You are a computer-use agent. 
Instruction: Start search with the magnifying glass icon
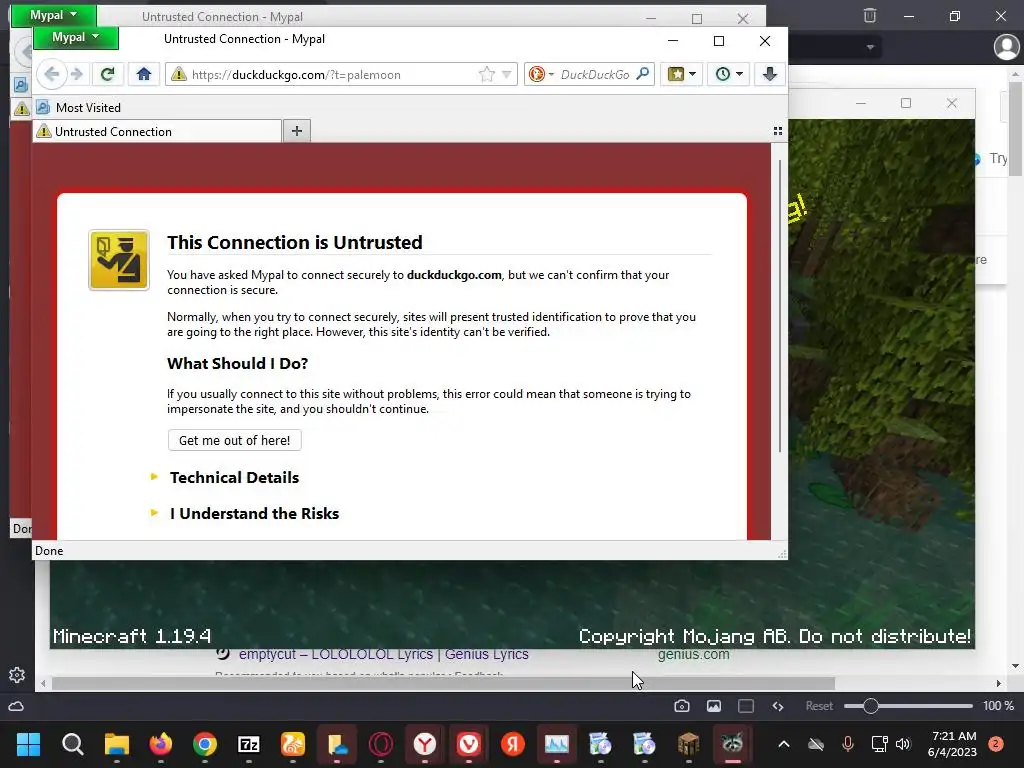(643, 74)
